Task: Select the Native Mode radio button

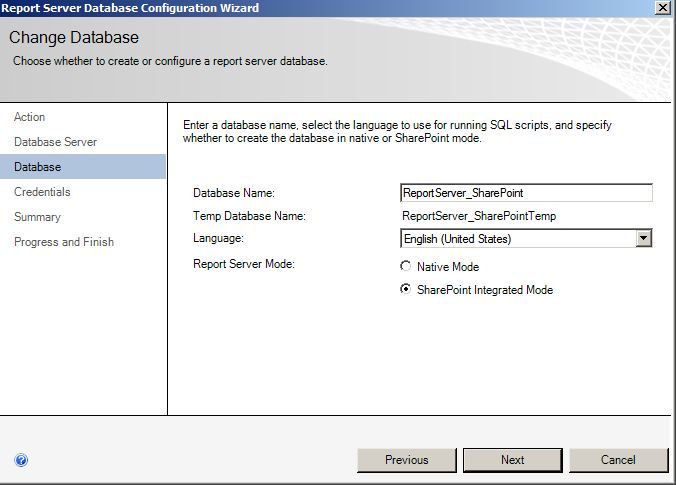Action: tap(405, 266)
